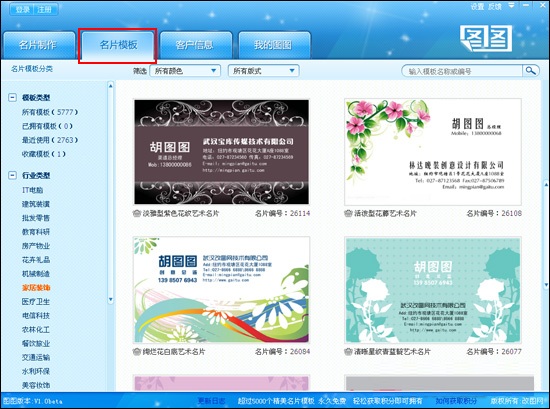Click the 登录 login button
The height and width of the screenshot is (409, 550).
(x=22, y=9)
